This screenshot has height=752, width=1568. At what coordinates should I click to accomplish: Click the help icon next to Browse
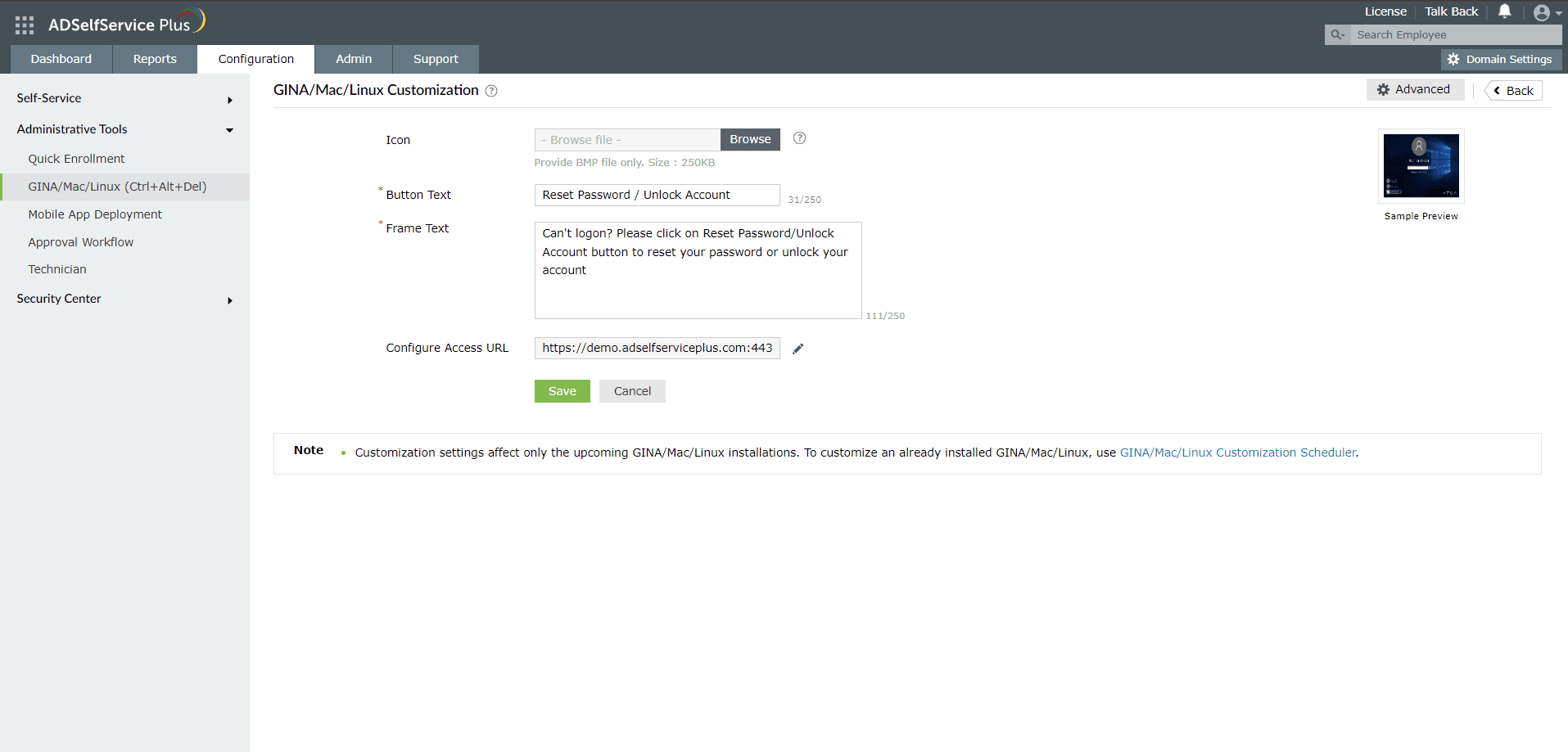pos(800,138)
